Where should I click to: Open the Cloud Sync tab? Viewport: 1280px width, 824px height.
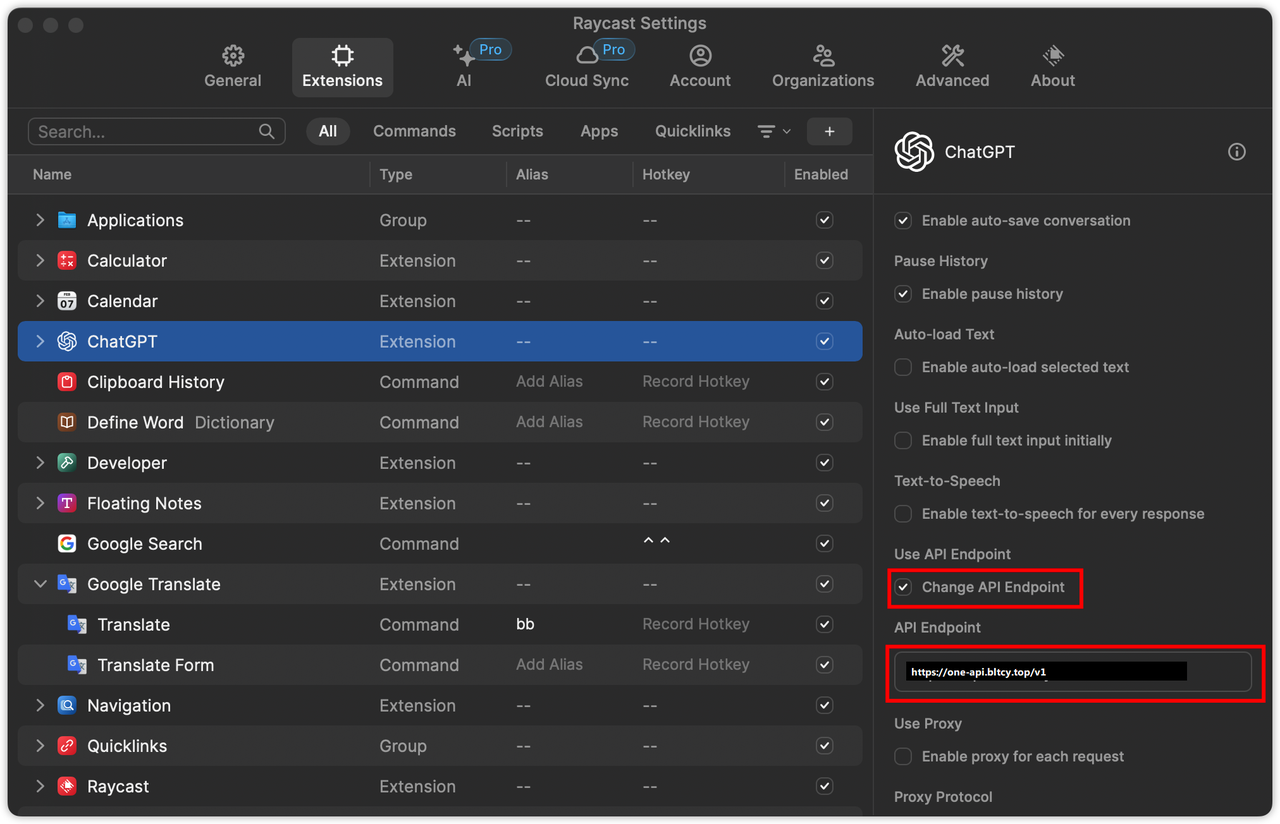click(587, 66)
